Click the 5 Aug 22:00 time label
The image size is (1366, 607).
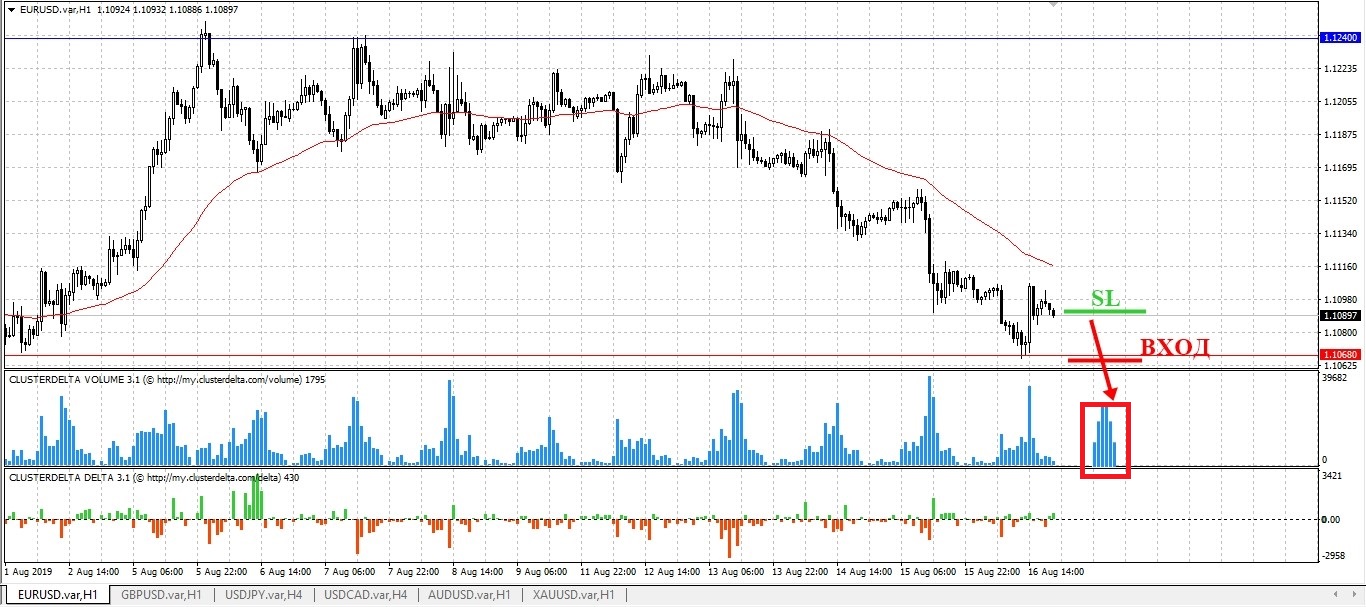[221, 573]
